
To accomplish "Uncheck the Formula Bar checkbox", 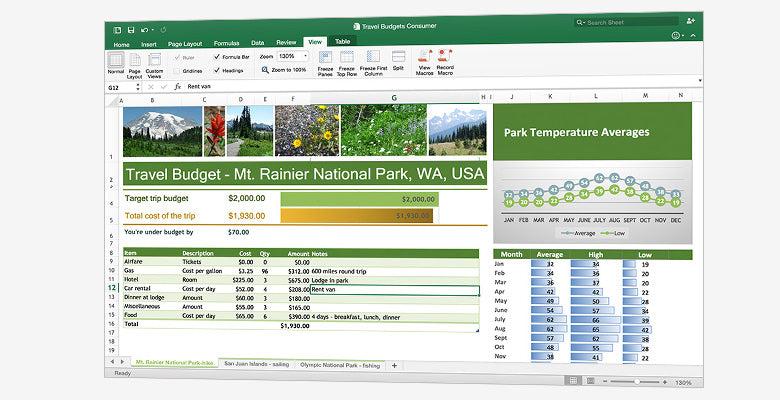I will [x=217, y=57].
